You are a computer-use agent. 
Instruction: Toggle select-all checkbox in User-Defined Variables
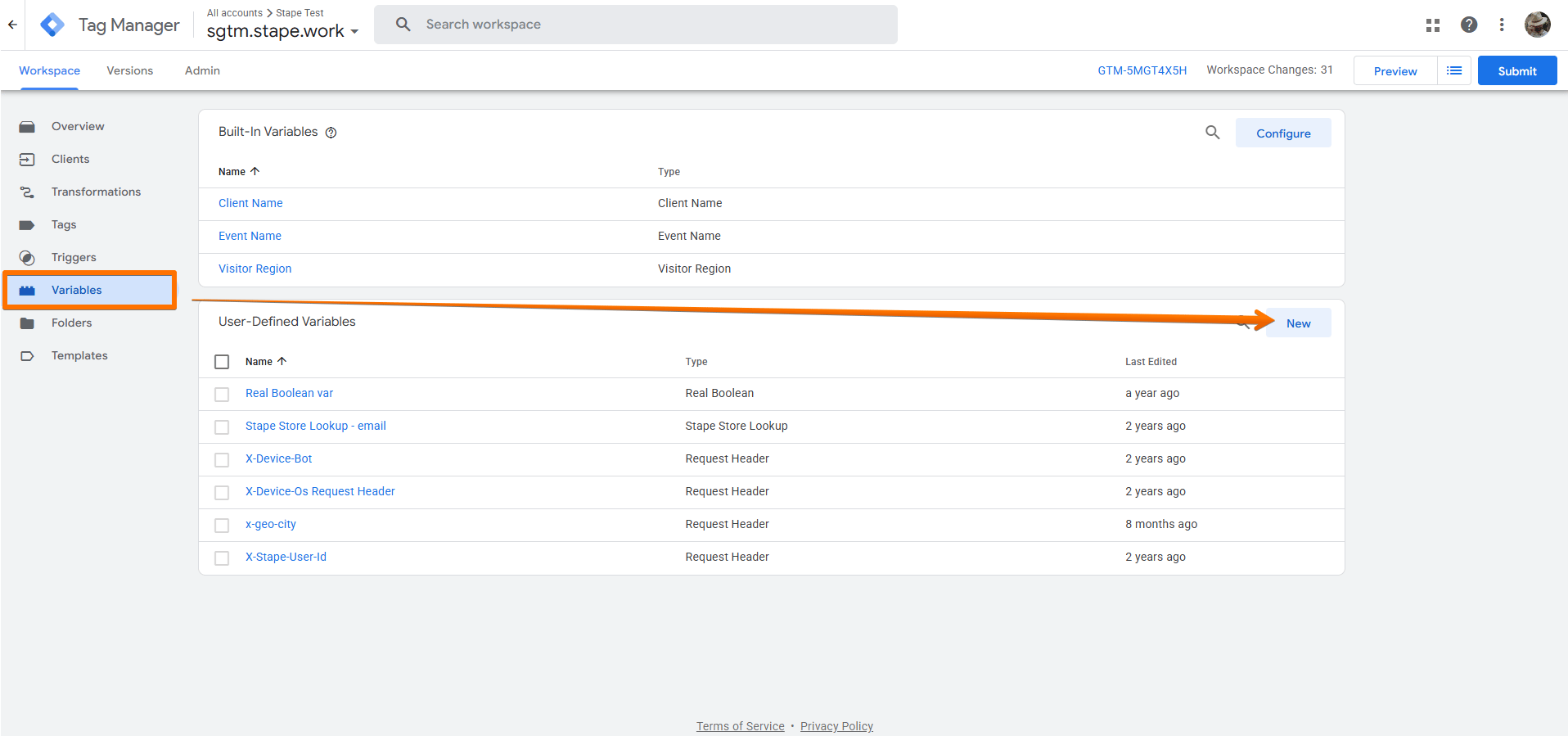(222, 362)
